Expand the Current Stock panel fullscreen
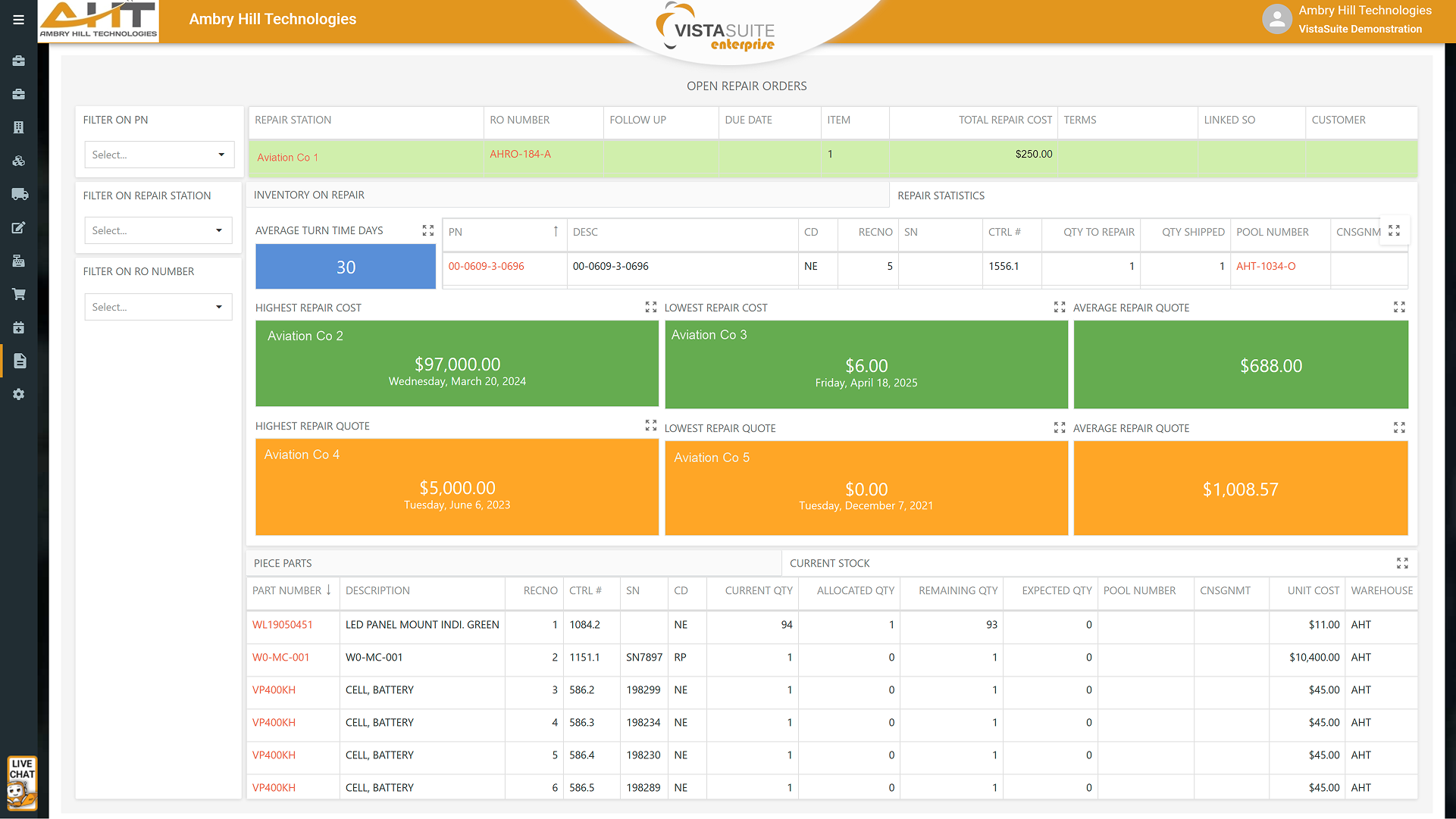Screen dimensions: 1456x819 tap(1401, 563)
